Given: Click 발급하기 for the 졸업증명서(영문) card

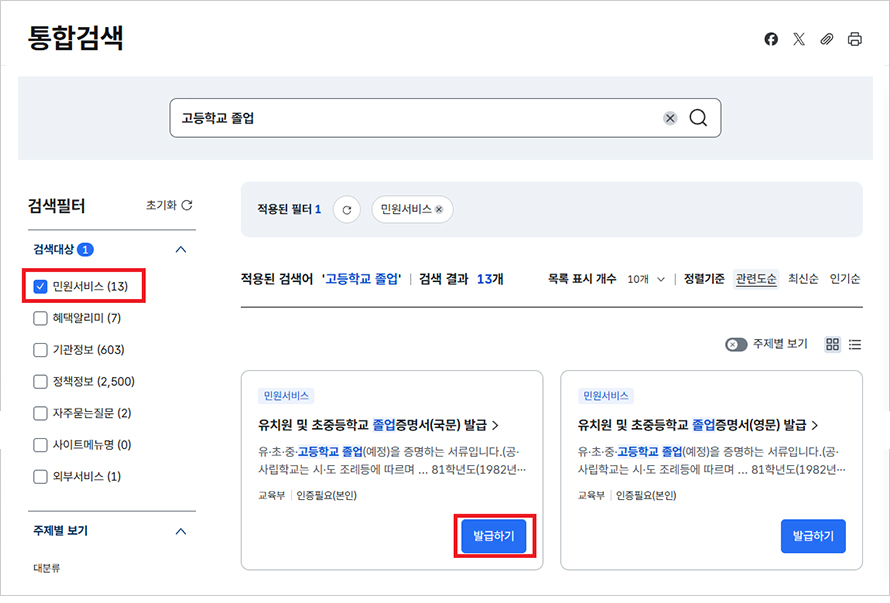Looking at the screenshot, I should click(x=813, y=536).
